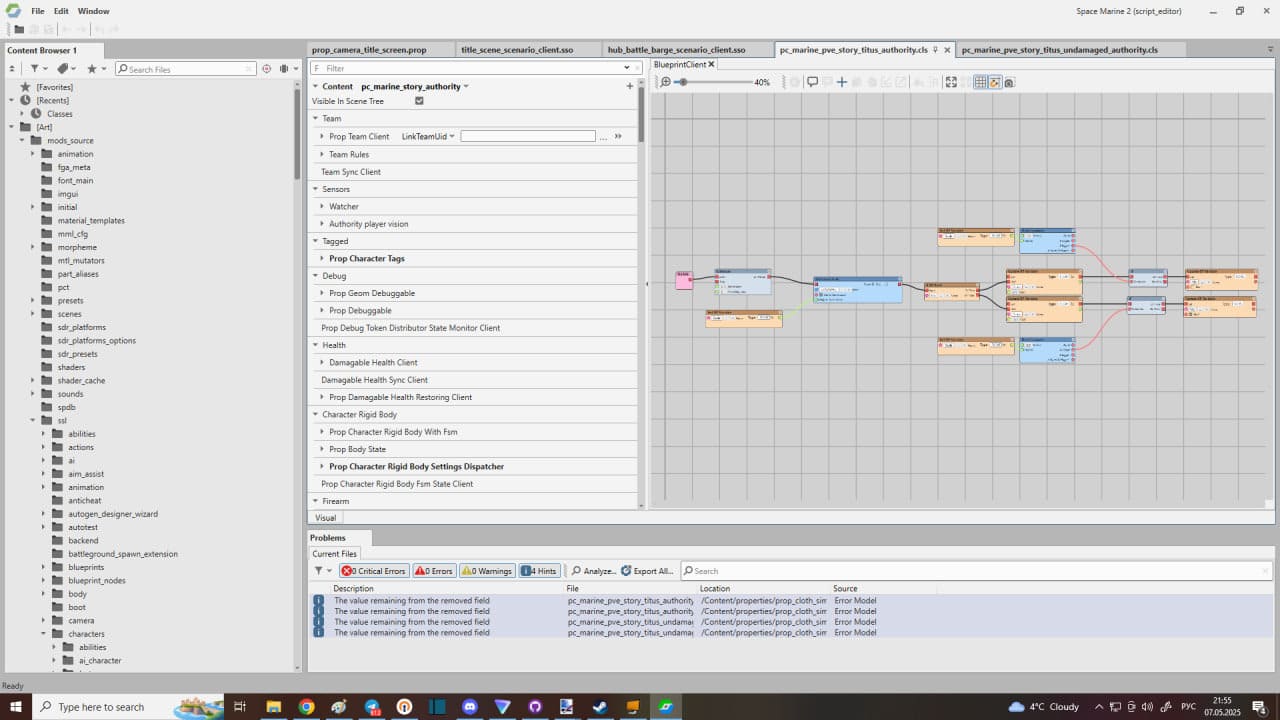This screenshot has height=720, width=1280.
Task: Expand the Watcher property
Action: tap(322, 206)
